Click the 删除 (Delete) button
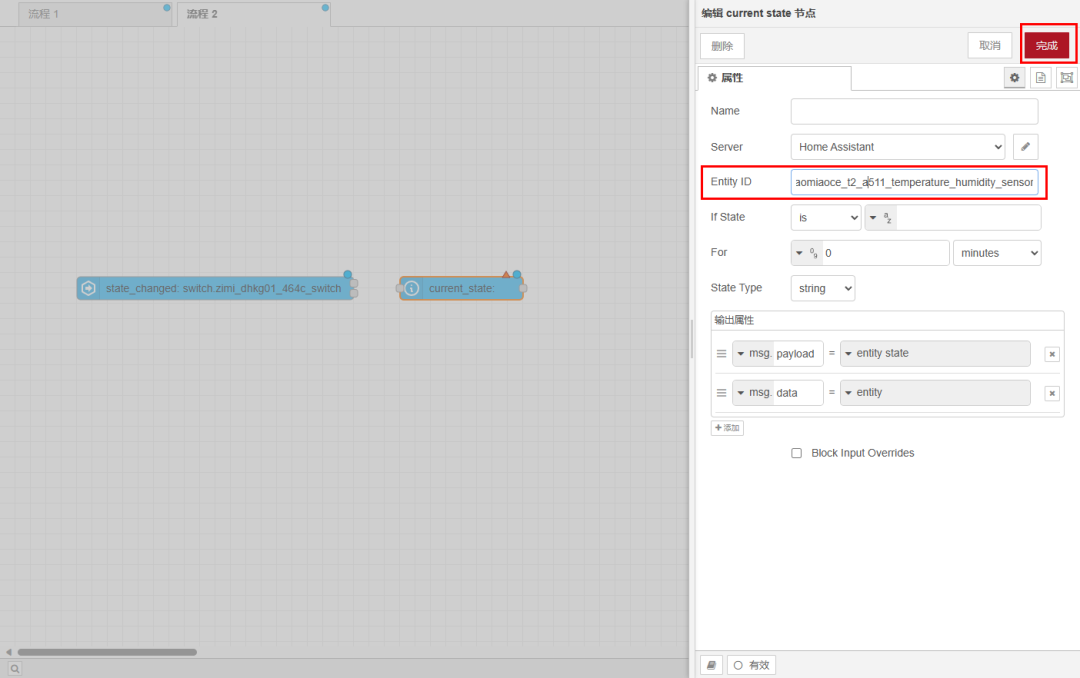Image resolution: width=1080 pixels, height=678 pixels. pyautogui.click(x=722, y=46)
